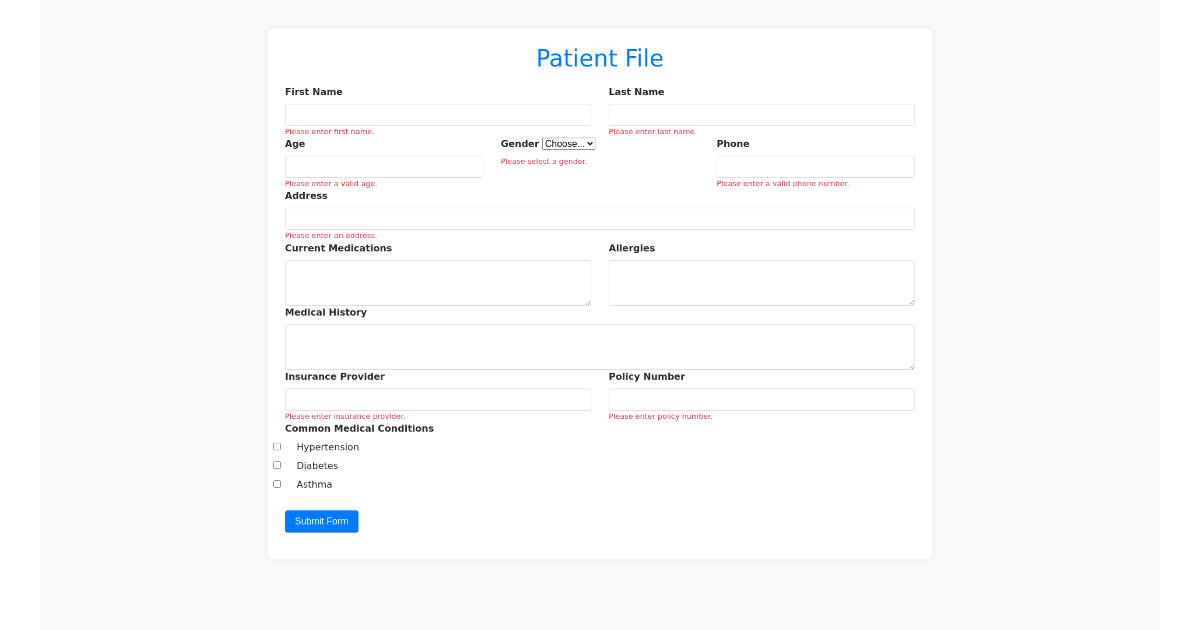Click the Policy Number input field
Image resolution: width=1200 pixels, height=630 pixels.
[x=762, y=399]
